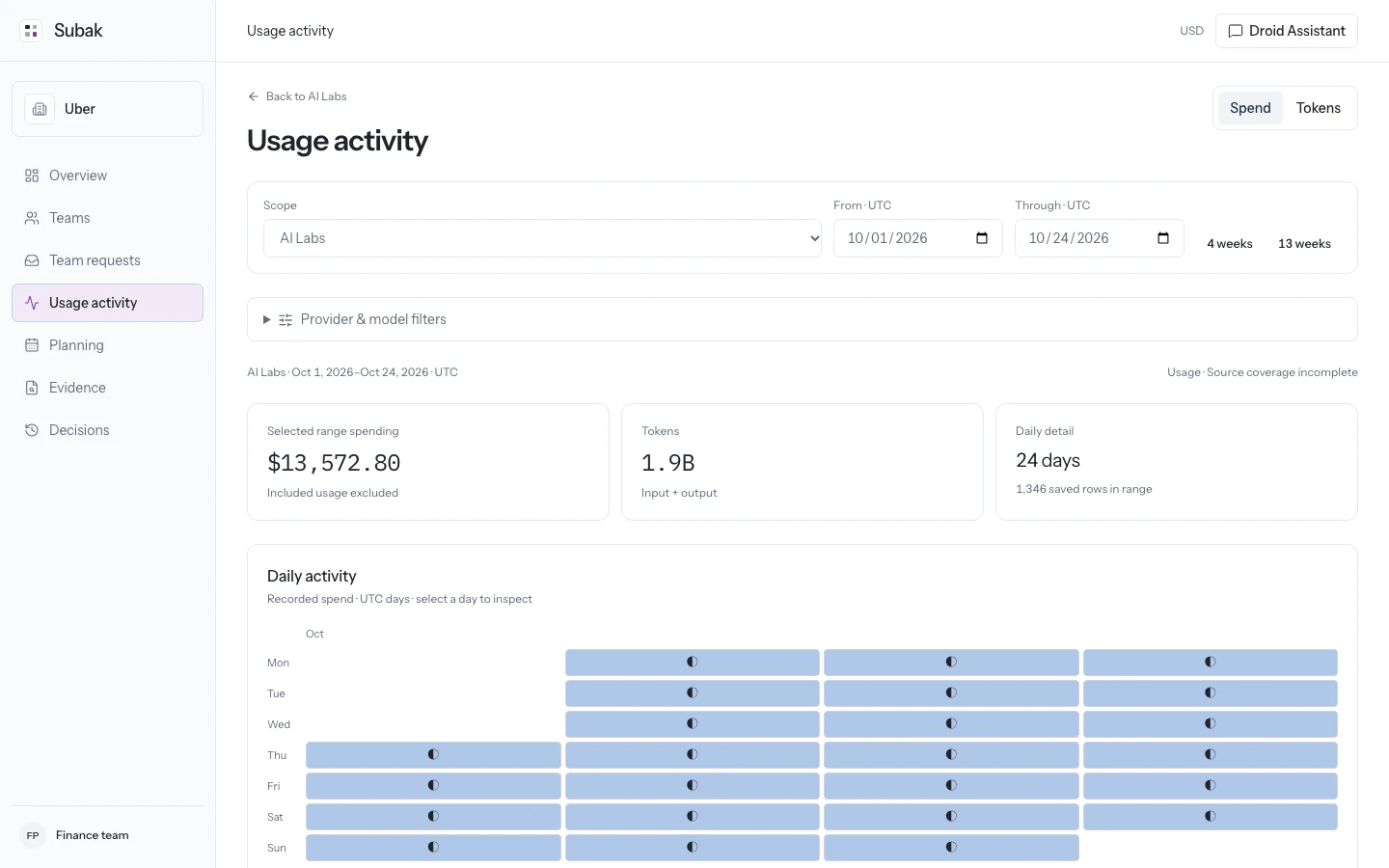Click the Decisions history icon in sidebar
Viewport: 1389px width, 868px height.
coord(32,430)
